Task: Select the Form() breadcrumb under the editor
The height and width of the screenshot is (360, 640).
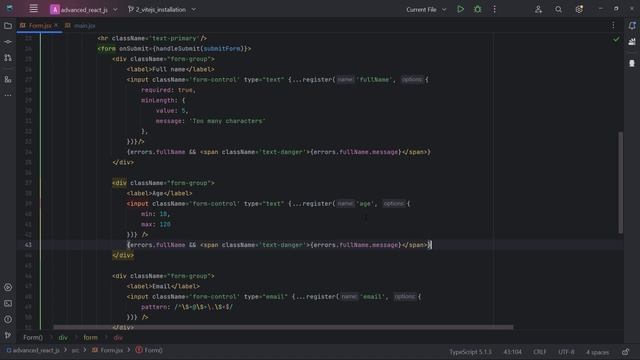Action: point(33,338)
